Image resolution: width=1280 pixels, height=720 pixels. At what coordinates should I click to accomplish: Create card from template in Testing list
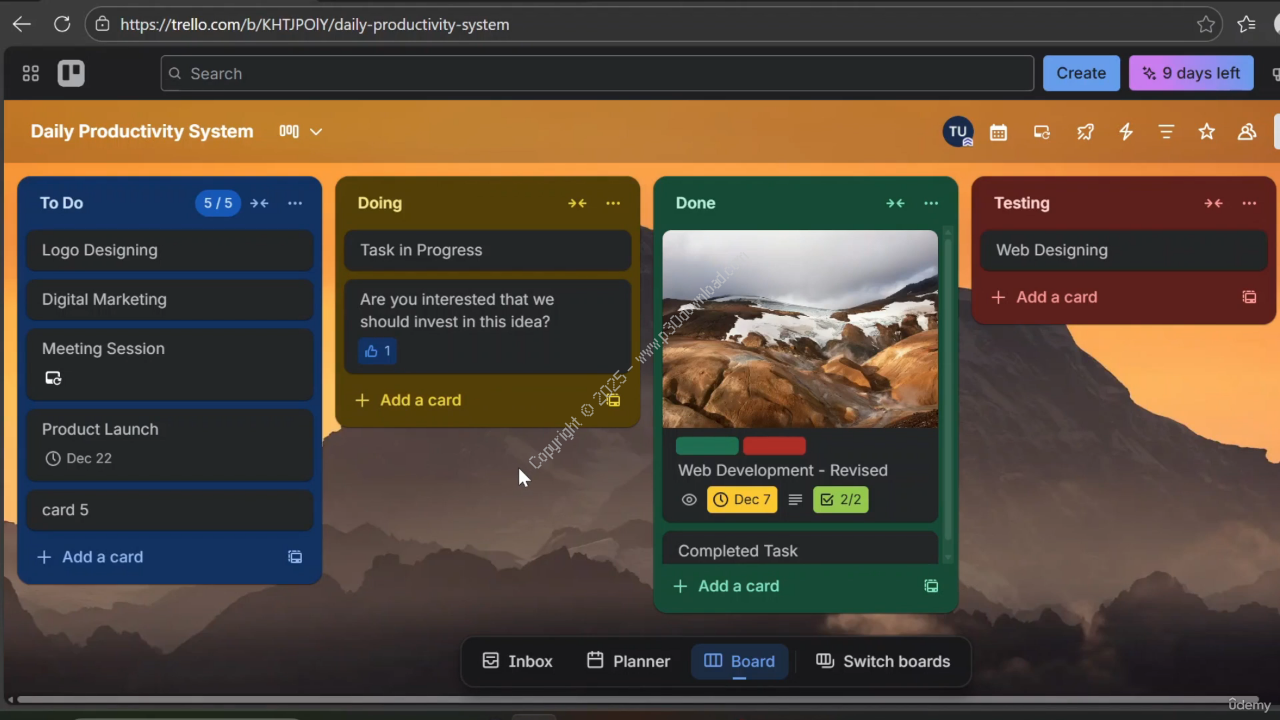1249,297
